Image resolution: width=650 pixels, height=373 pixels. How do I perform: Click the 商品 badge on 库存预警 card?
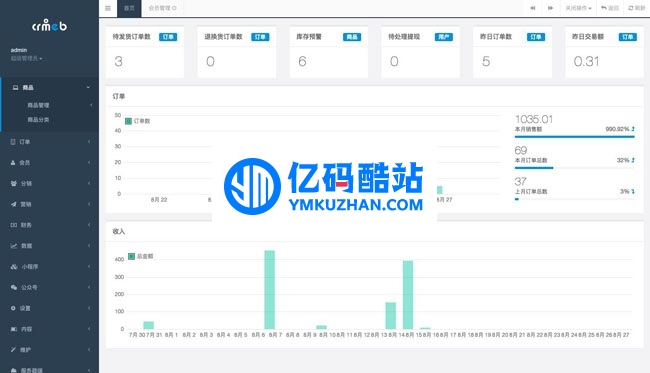(352, 37)
